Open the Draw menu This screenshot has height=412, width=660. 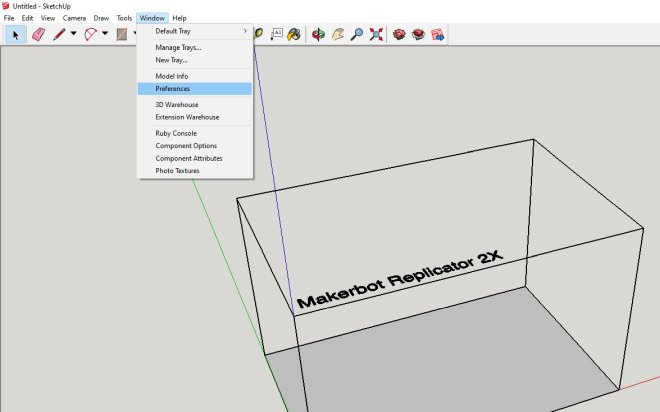point(101,18)
